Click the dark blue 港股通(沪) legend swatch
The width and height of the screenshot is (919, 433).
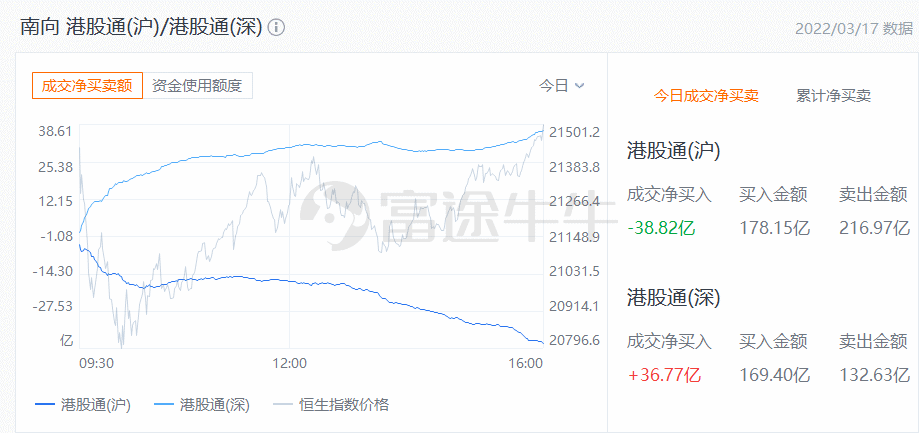45,404
